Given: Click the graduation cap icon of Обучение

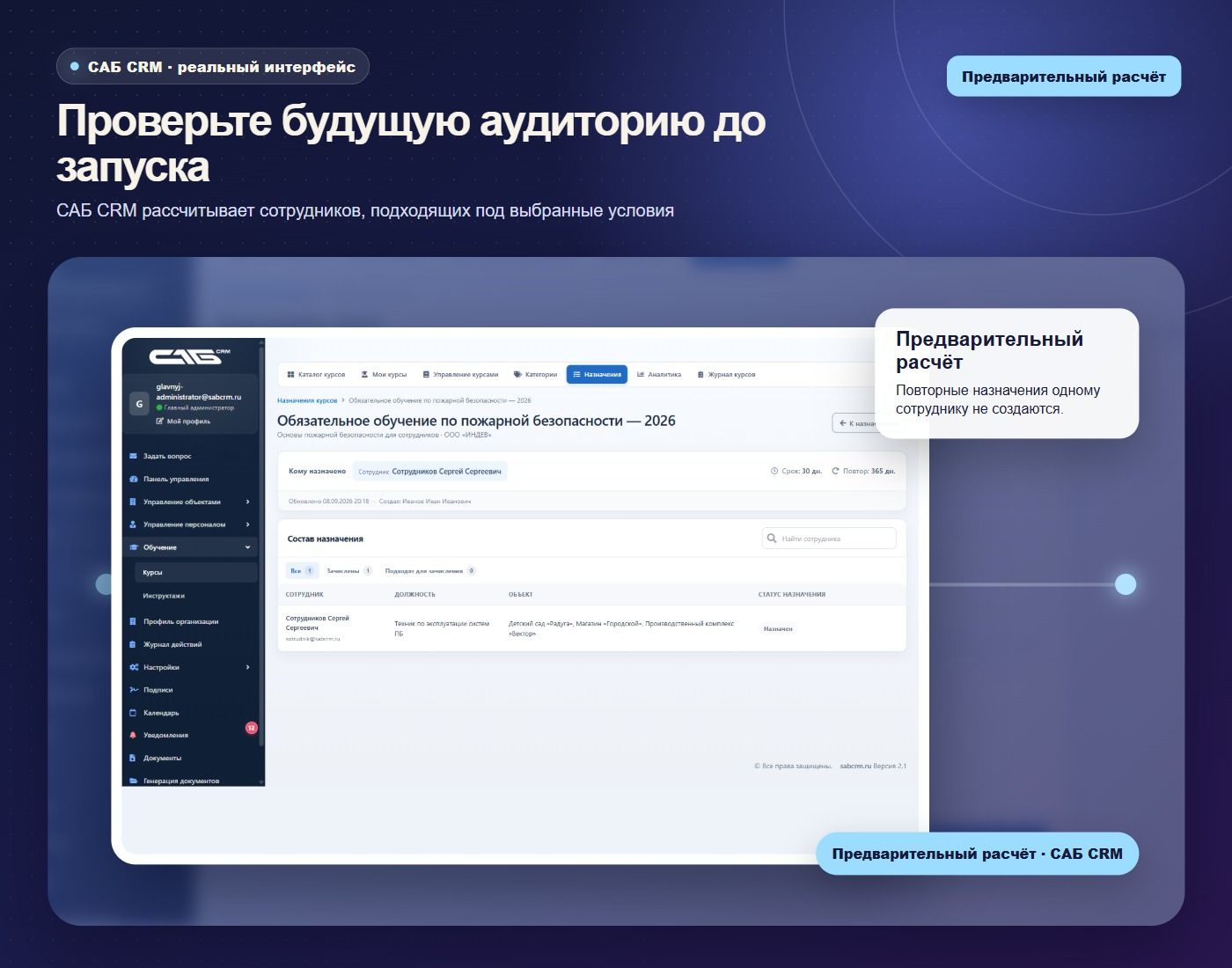Looking at the screenshot, I should point(134,547).
